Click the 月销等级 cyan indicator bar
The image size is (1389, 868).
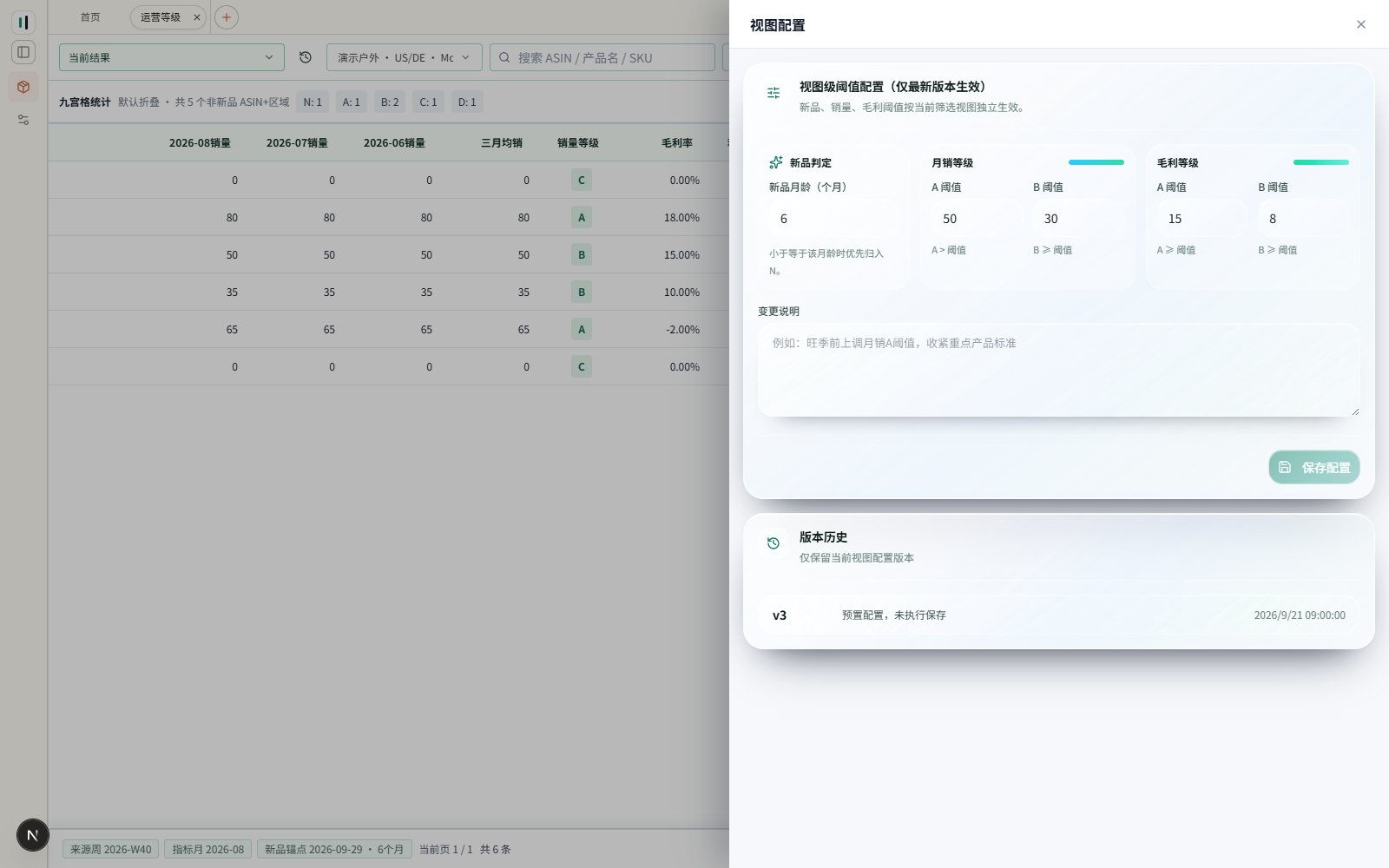[1096, 162]
